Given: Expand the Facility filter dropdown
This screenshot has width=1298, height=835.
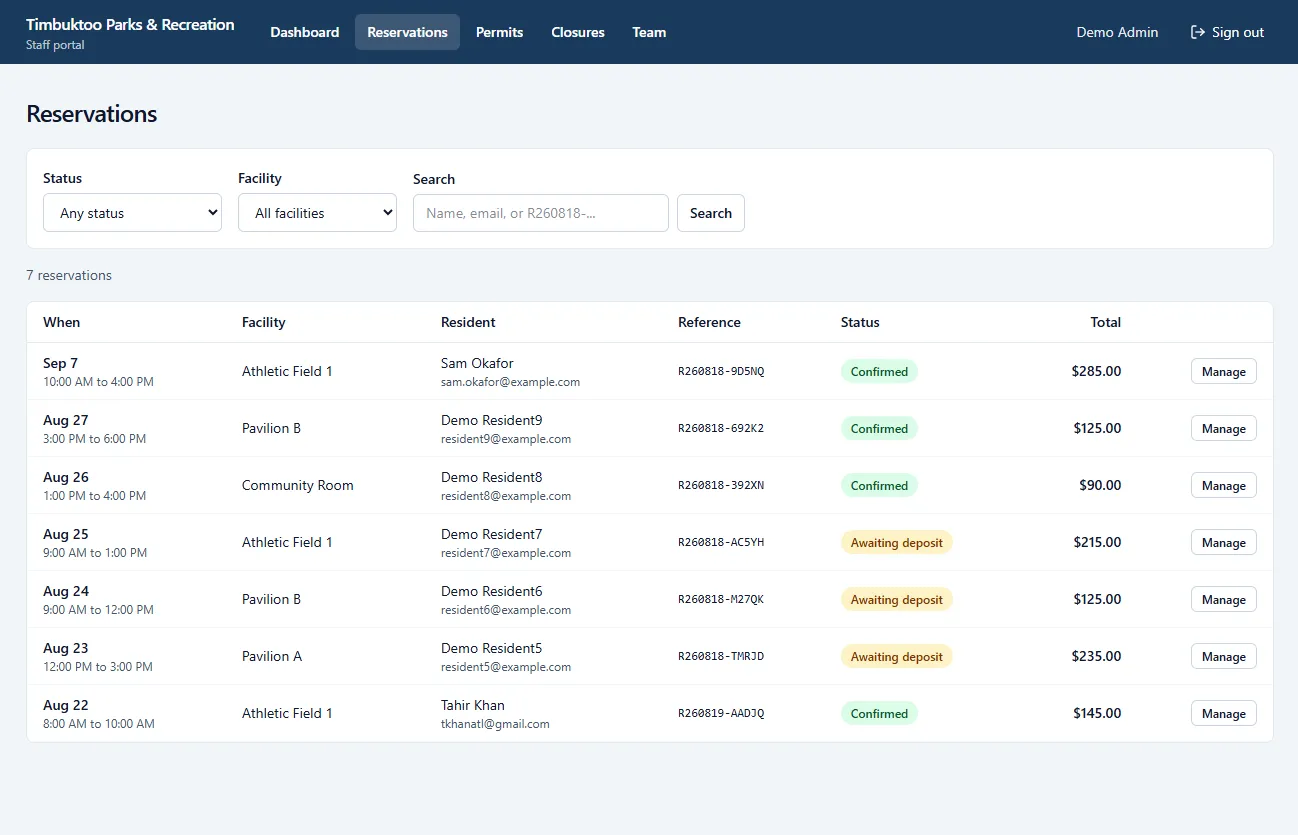Looking at the screenshot, I should (317, 213).
